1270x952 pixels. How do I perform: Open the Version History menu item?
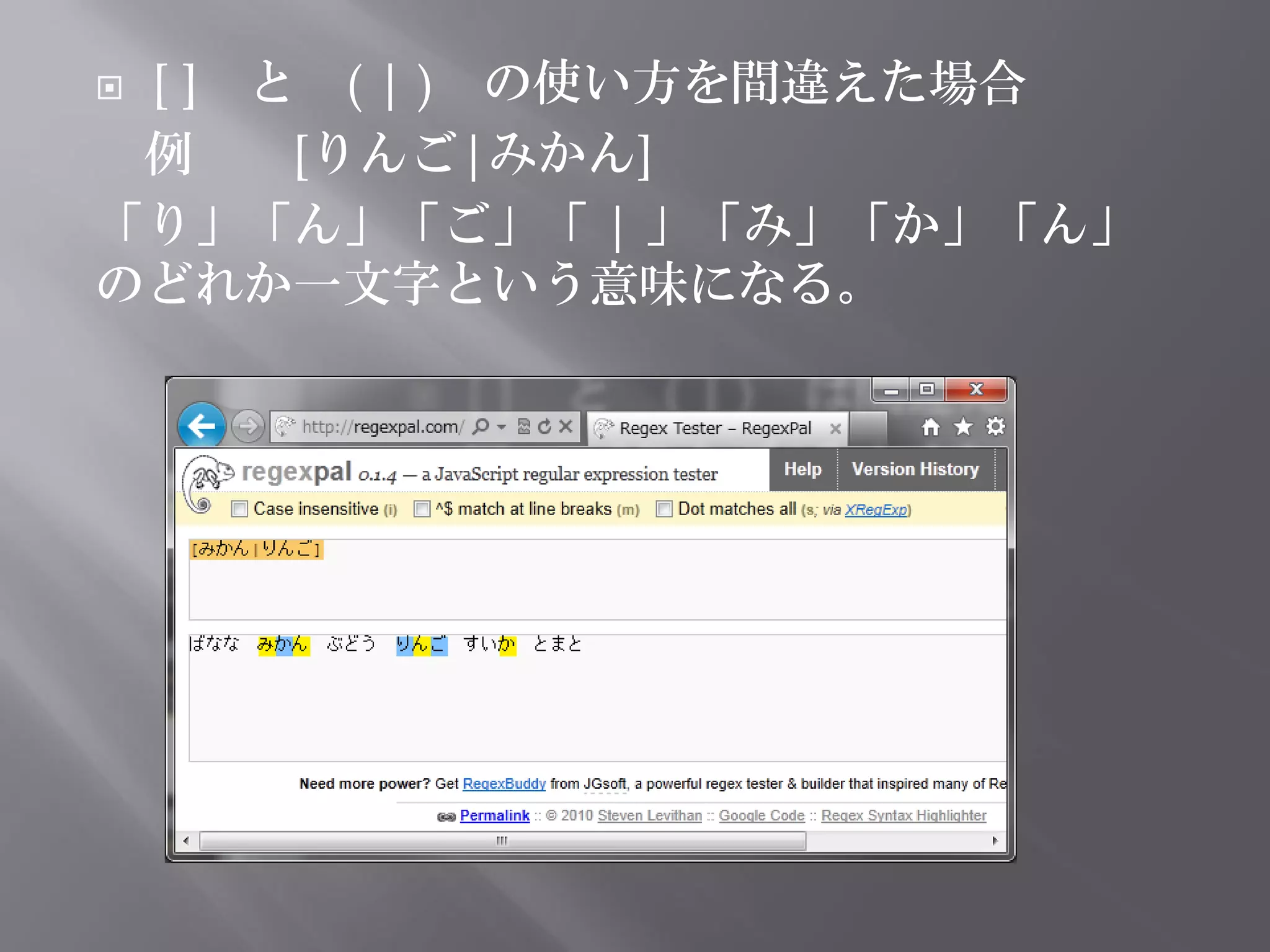click(915, 469)
